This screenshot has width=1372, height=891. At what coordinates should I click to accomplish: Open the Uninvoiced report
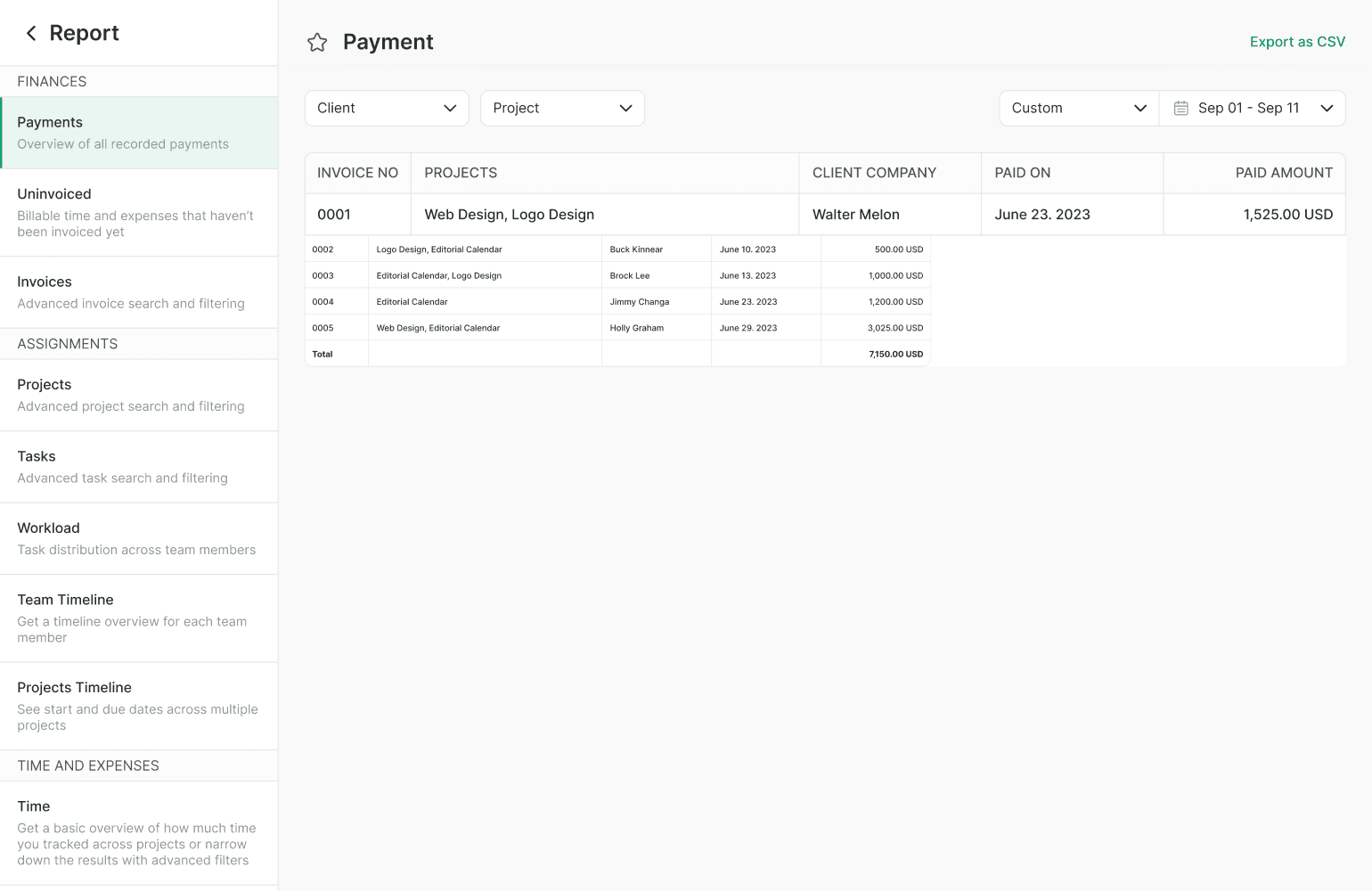pyautogui.click(x=139, y=212)
